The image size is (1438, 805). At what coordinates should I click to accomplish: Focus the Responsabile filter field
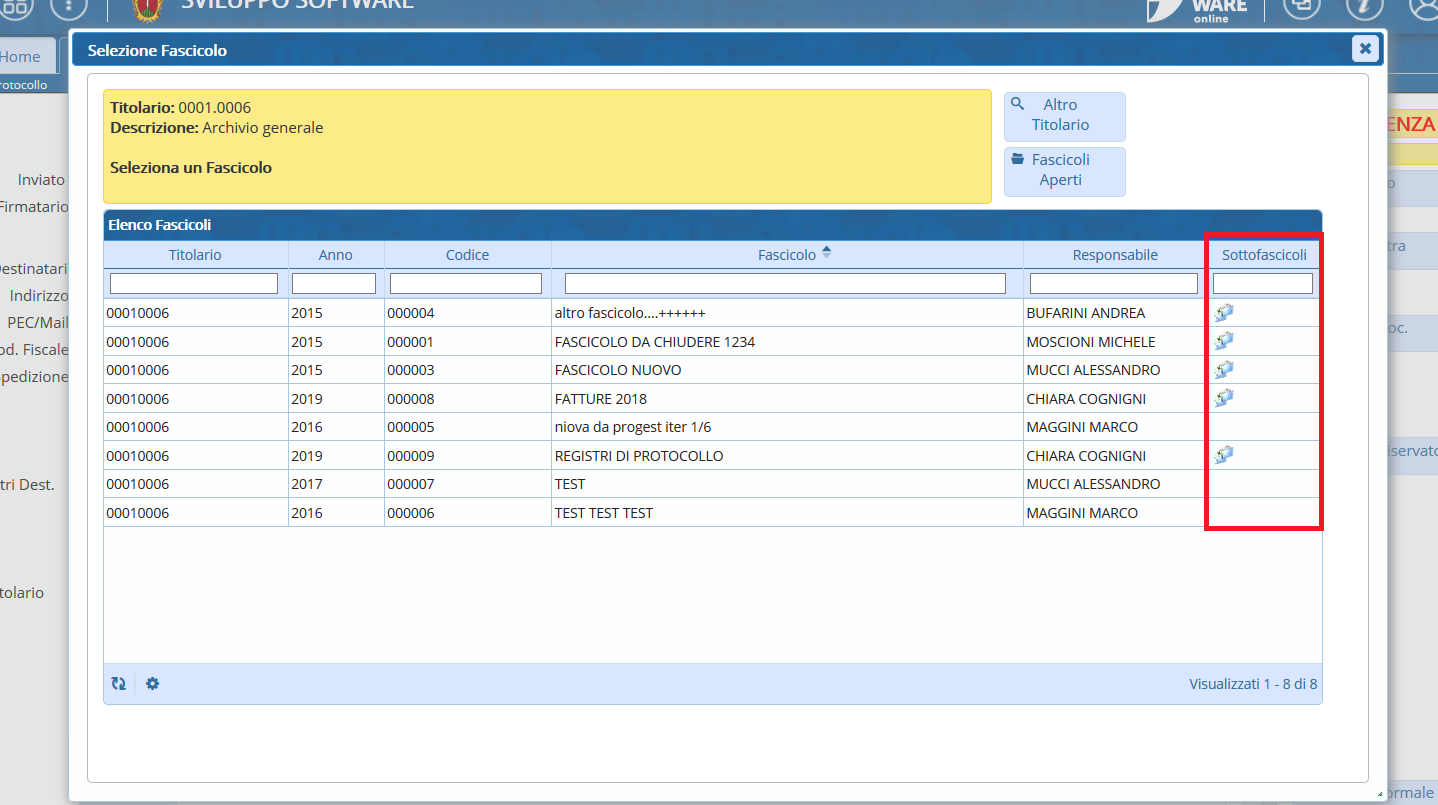pyautogui.click(x=1113, y=284)
